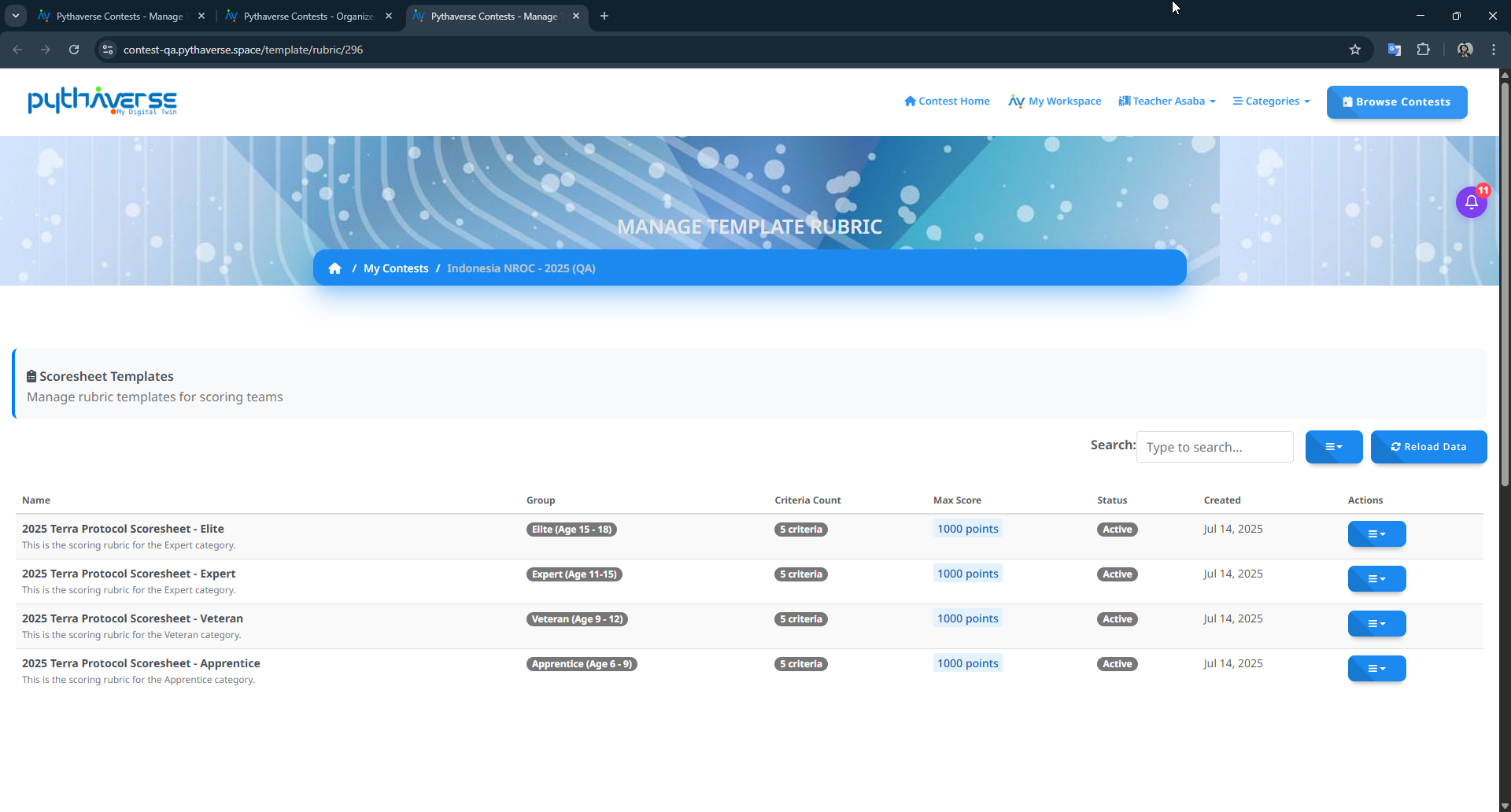Sort by the Criteria Count column header

807,500
